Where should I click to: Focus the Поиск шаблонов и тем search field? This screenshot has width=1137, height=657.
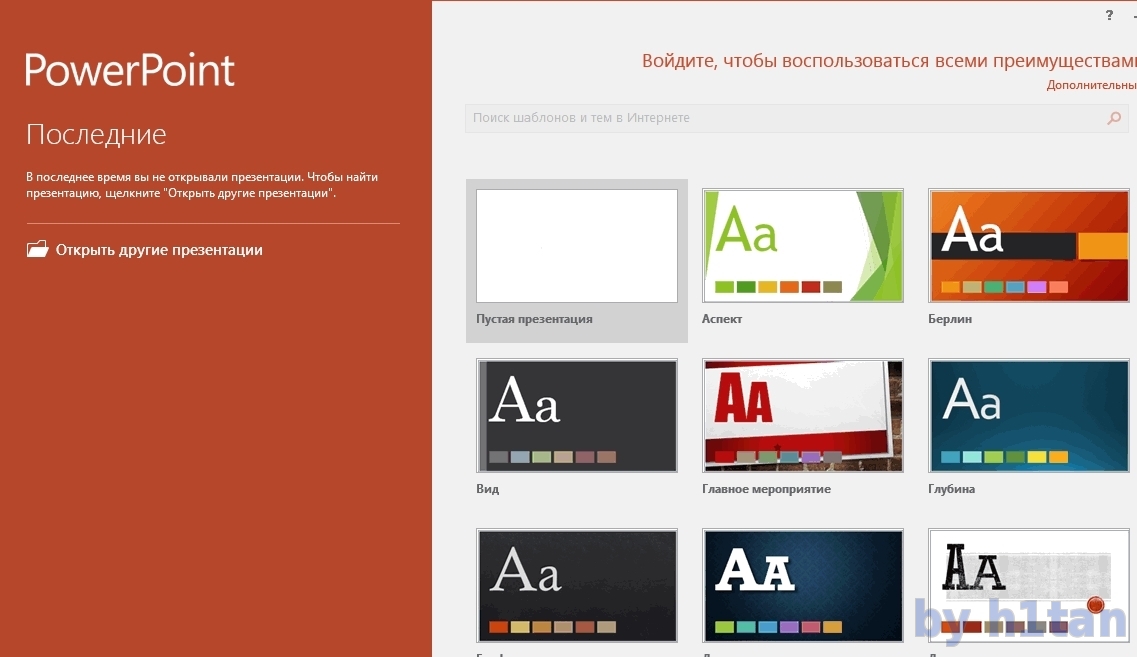click(780, 118)
